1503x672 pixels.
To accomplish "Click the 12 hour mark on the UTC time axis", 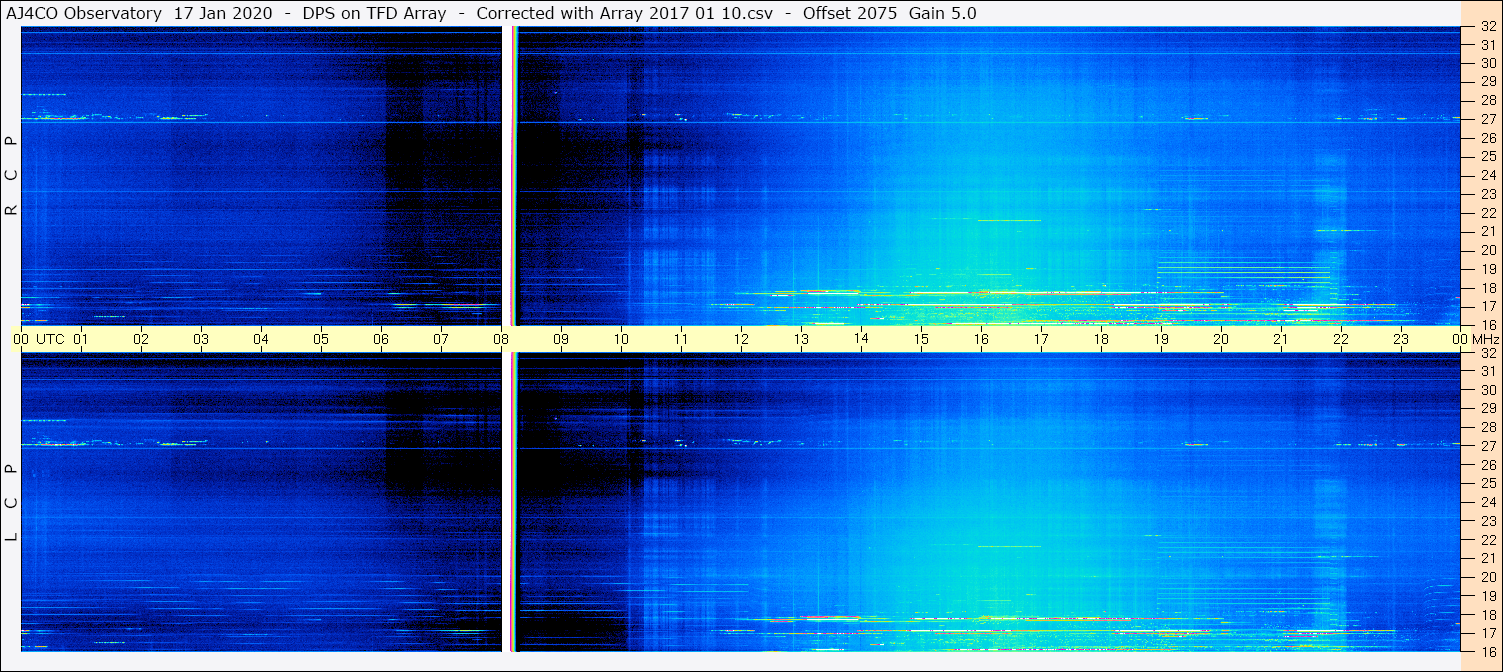I will point(741,339).
